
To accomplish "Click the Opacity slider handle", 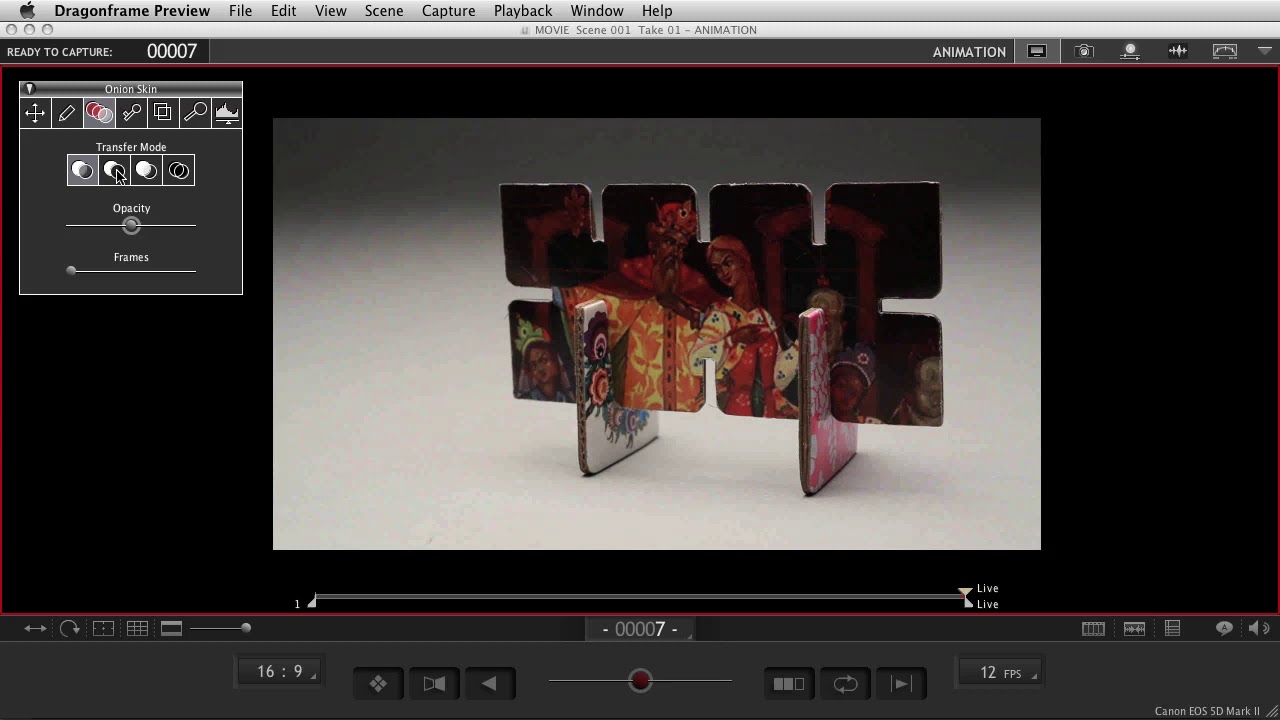I will [131, 226].
